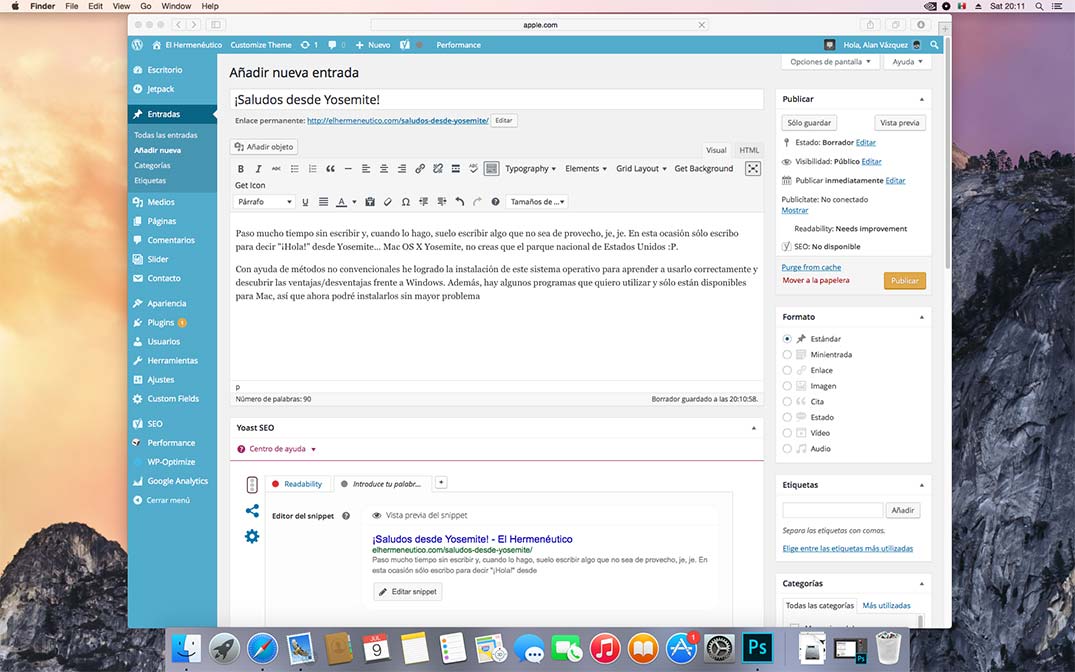1075x672 pixels.
Task: Open the Párrafo format dropdown
Action: tap(264, 202)
